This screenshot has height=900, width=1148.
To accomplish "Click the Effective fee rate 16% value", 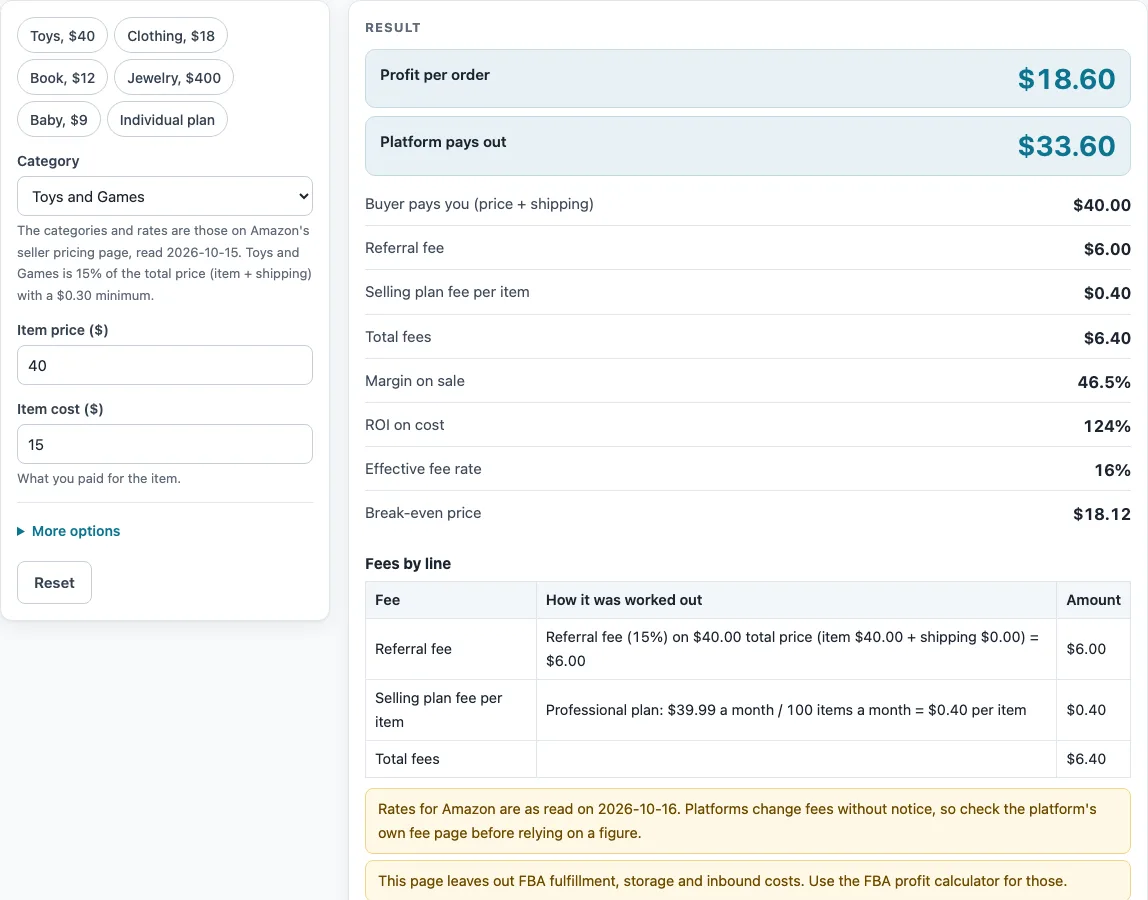I will point(1112,470).
